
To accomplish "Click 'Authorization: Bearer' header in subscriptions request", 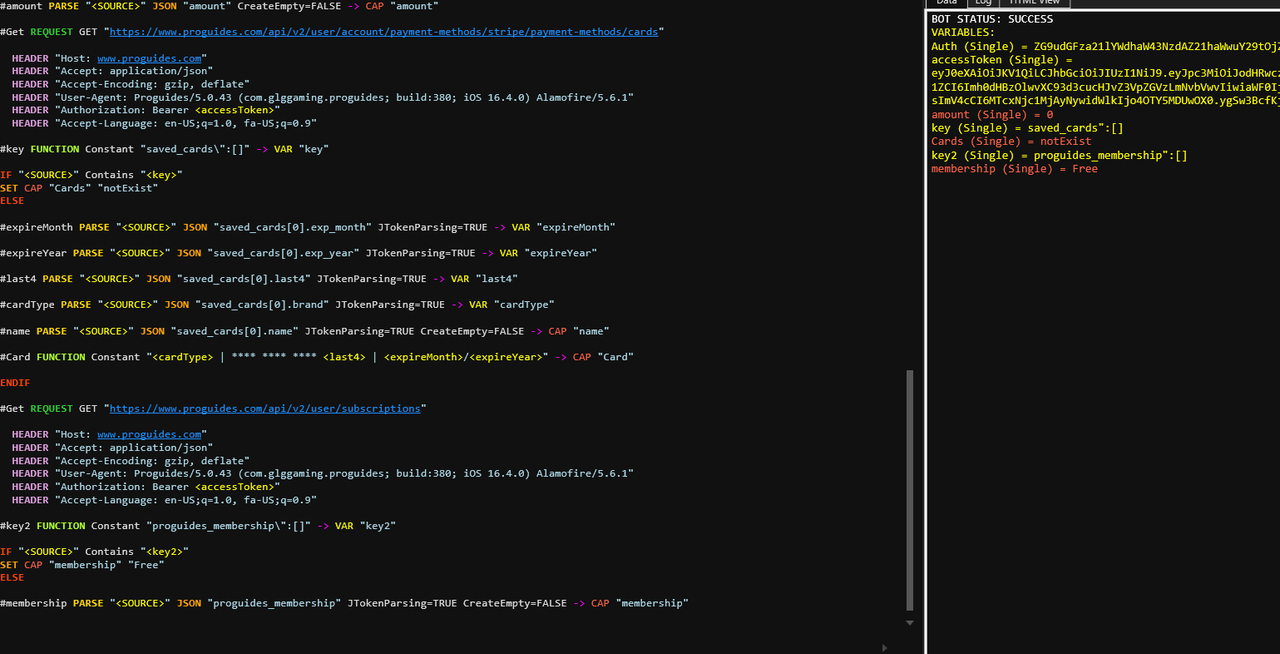I will tap(146, 487).
